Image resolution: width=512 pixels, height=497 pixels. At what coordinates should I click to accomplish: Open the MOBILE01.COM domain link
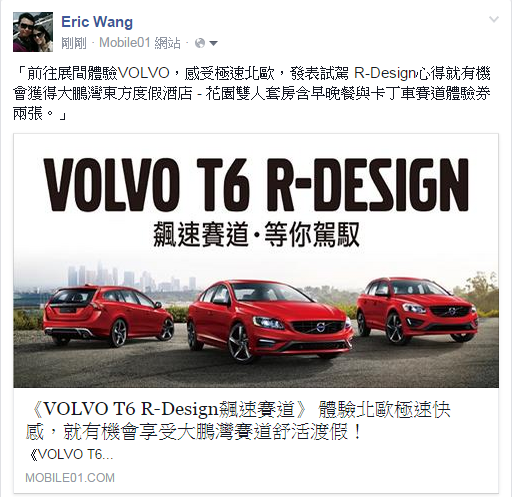[x=70, y=478]
